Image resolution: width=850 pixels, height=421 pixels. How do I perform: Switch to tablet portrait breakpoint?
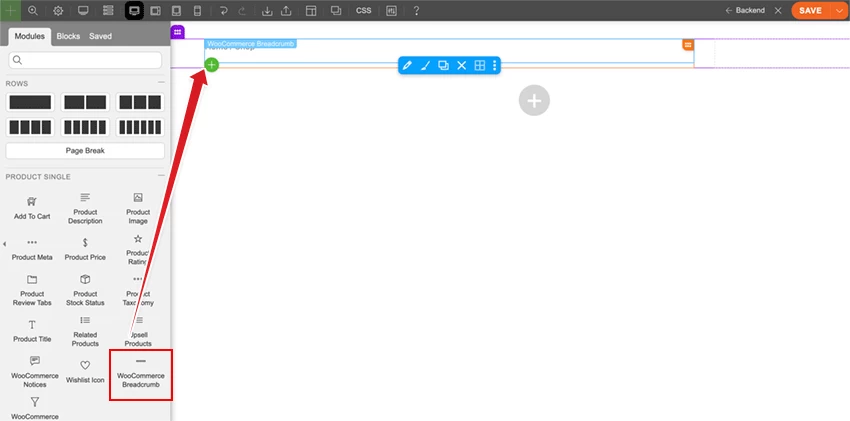[176, 10]
